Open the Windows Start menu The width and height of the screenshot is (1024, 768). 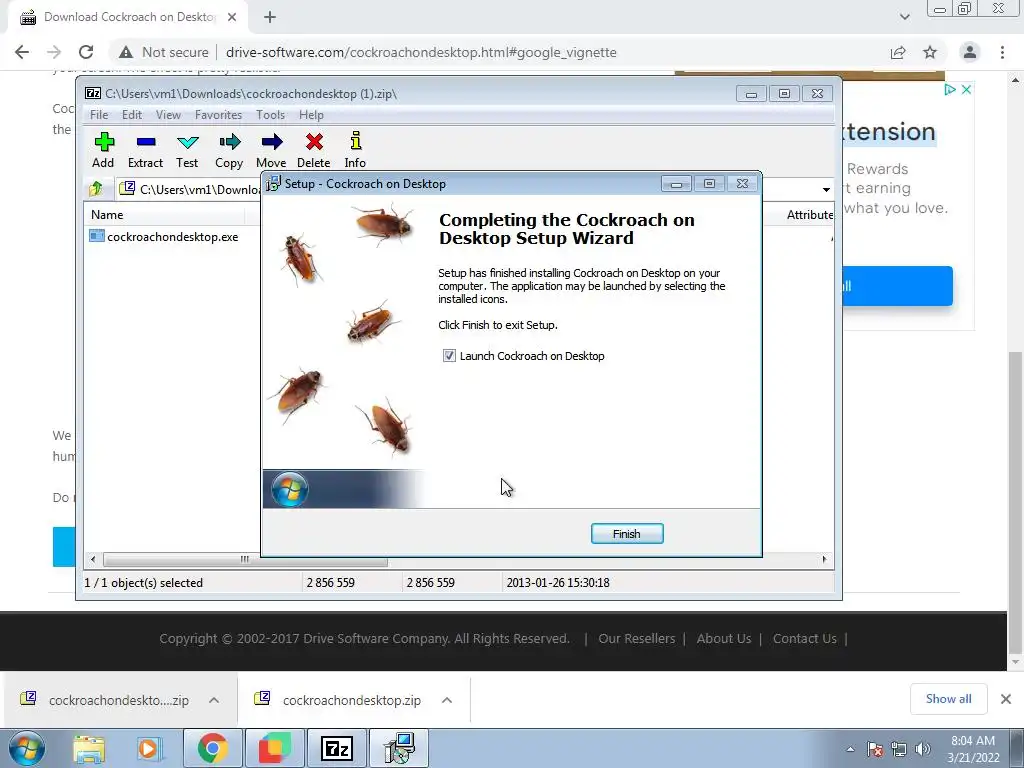point(27,748)
